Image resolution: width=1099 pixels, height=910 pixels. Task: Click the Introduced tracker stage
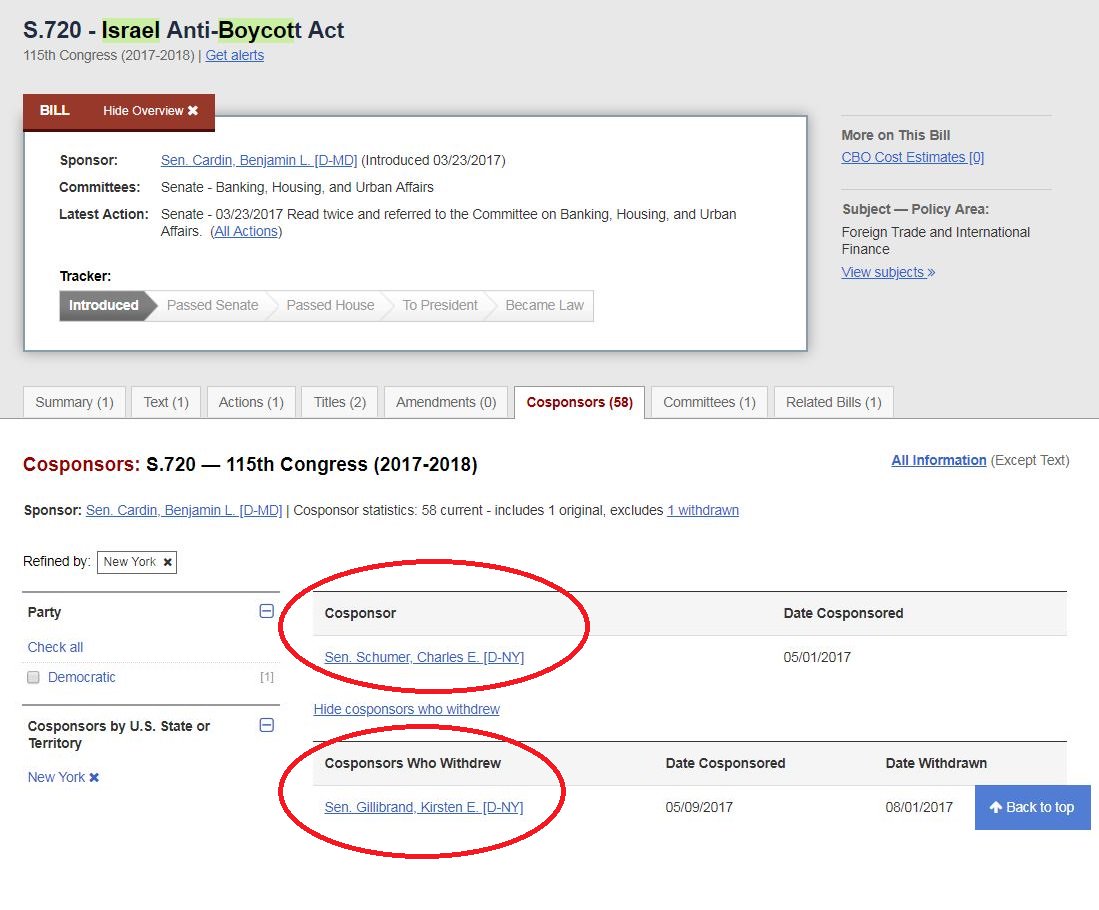(104, 306)
